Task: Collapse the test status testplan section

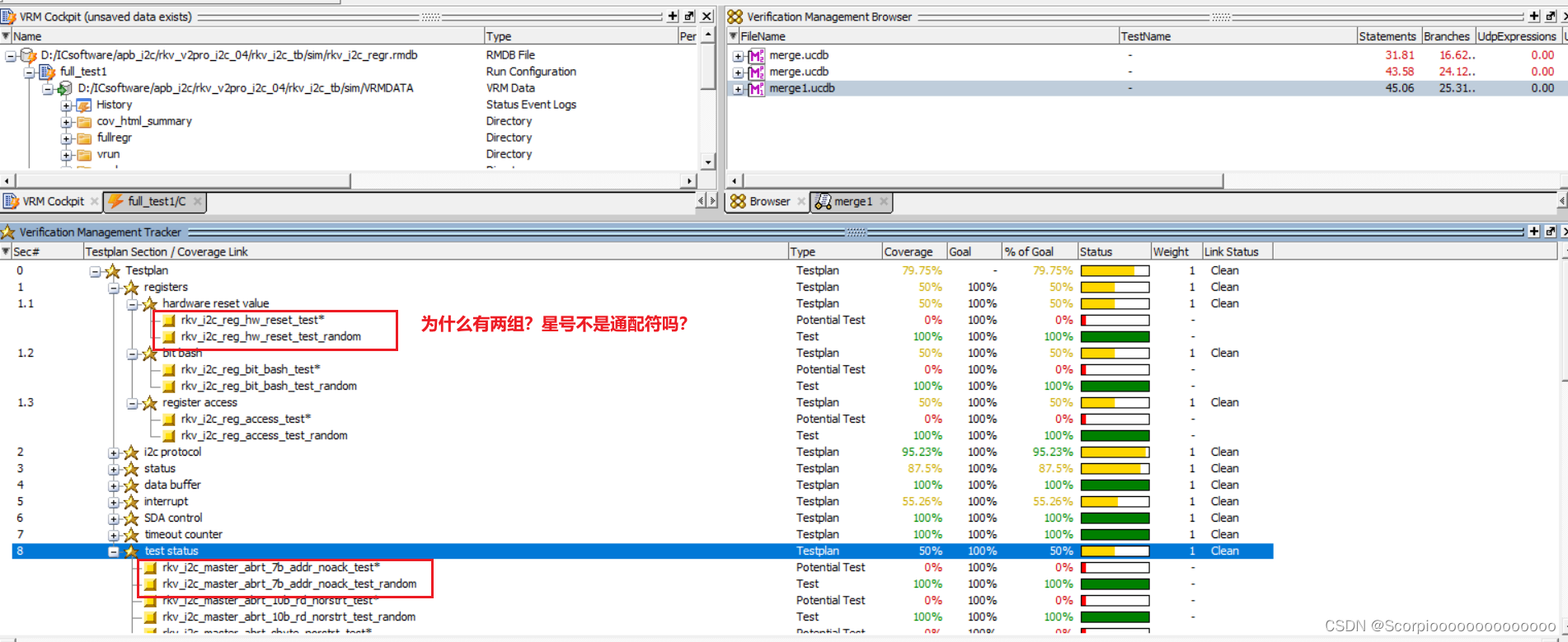Action: 114,551
